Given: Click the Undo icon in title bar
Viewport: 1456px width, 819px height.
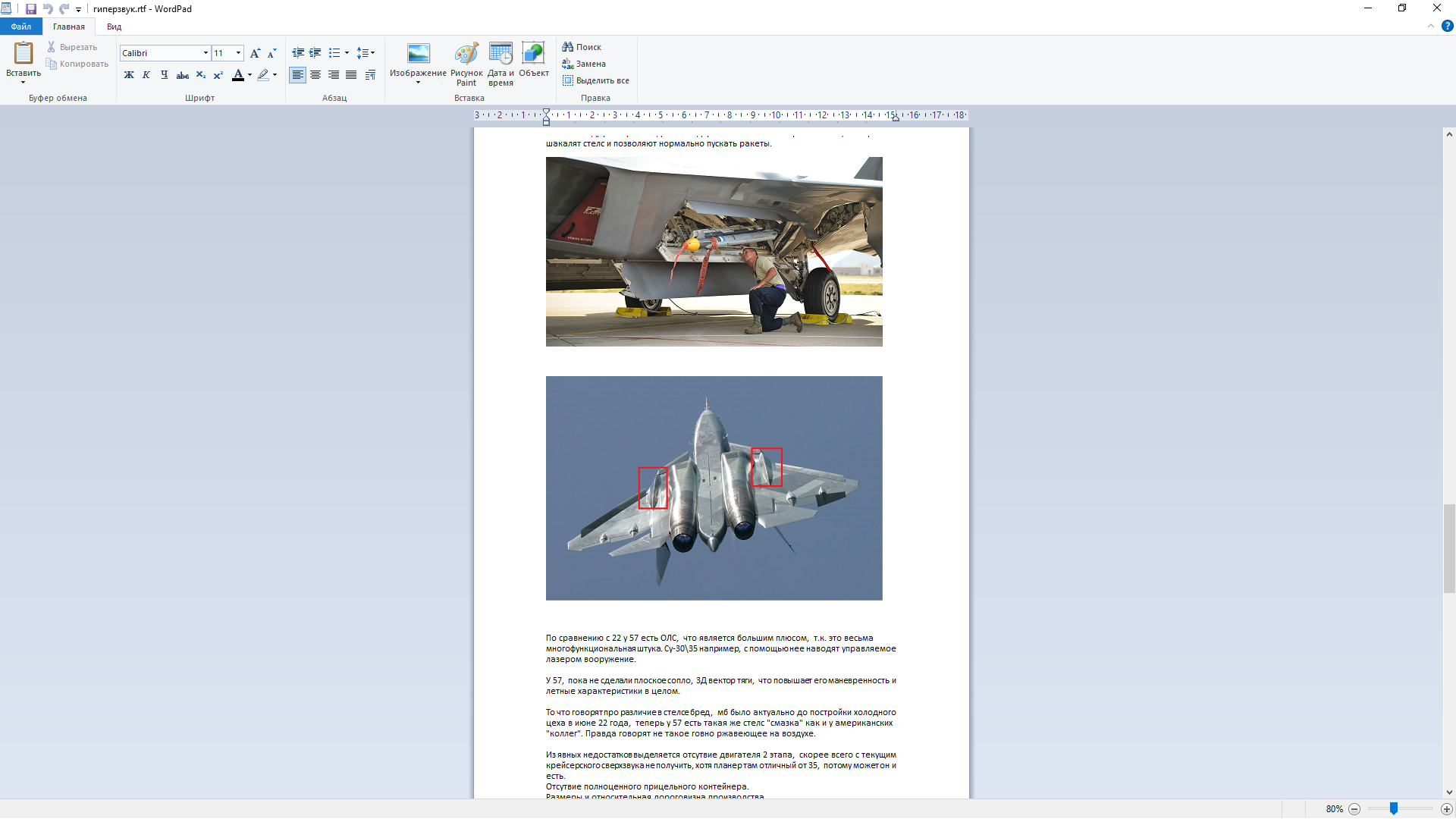Looking at the screenshot, I should pyautogui.click(x=48, y=9).
